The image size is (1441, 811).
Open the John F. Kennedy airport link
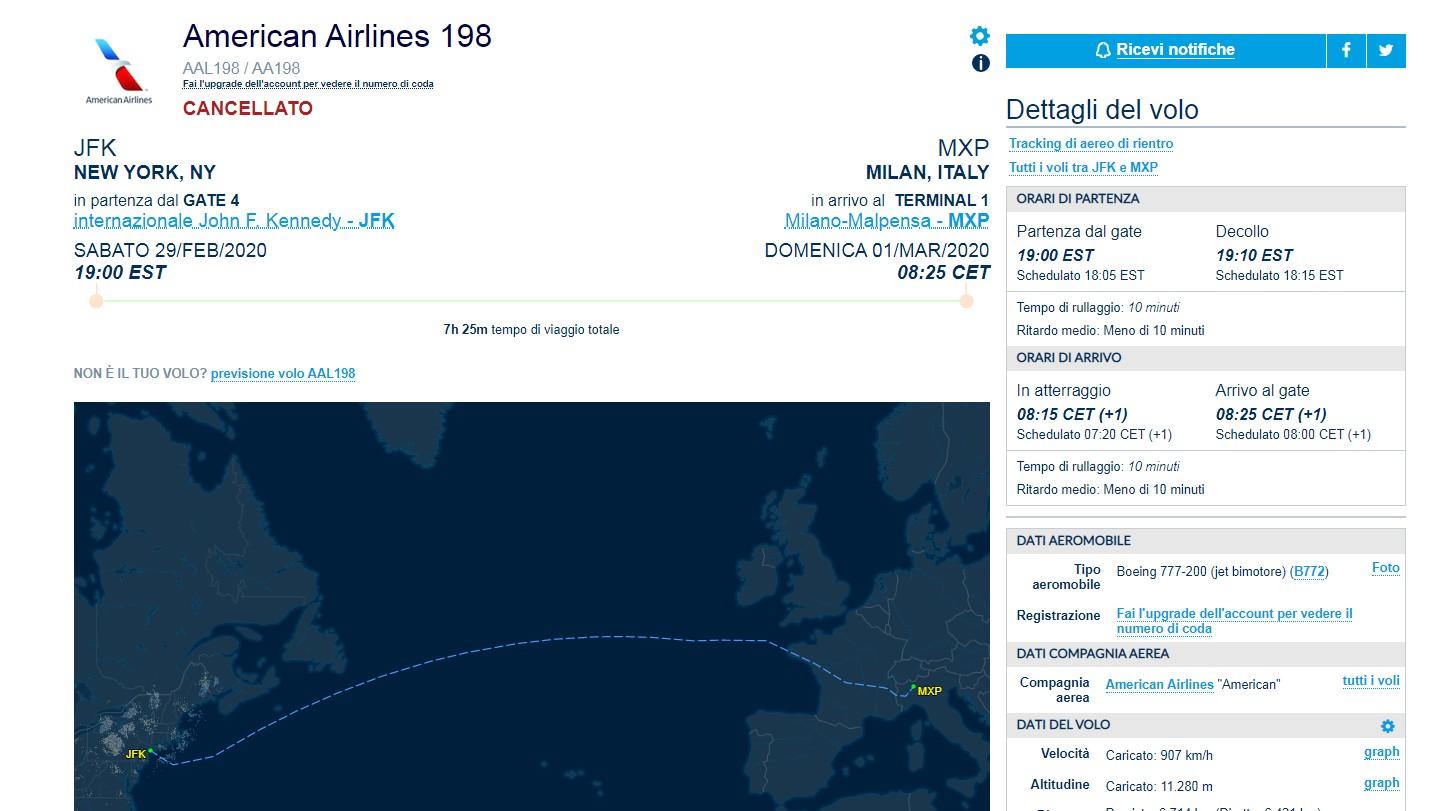click(x=234, y=221)
